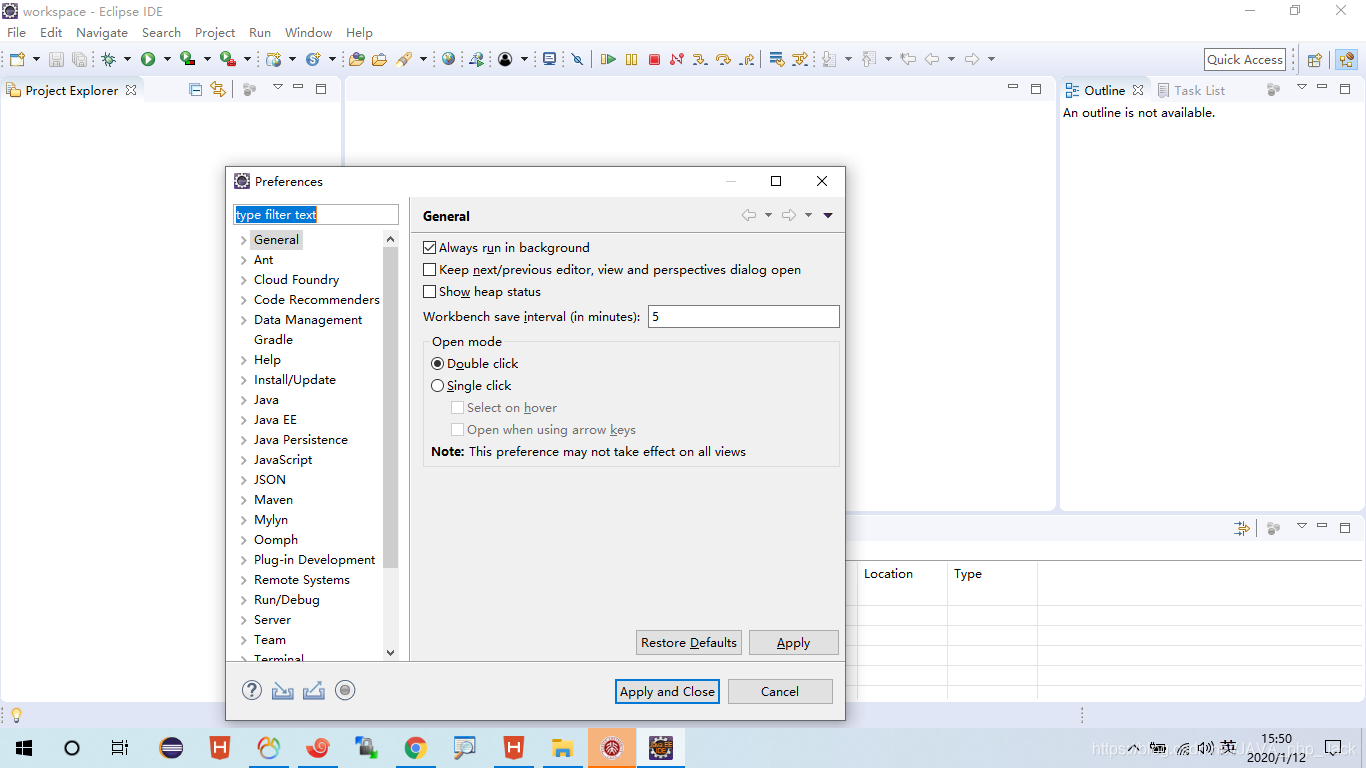The width and height of the screenshot is (1366, 768).
Task: Switch to the Task List tab
Action: (1191, 90)
